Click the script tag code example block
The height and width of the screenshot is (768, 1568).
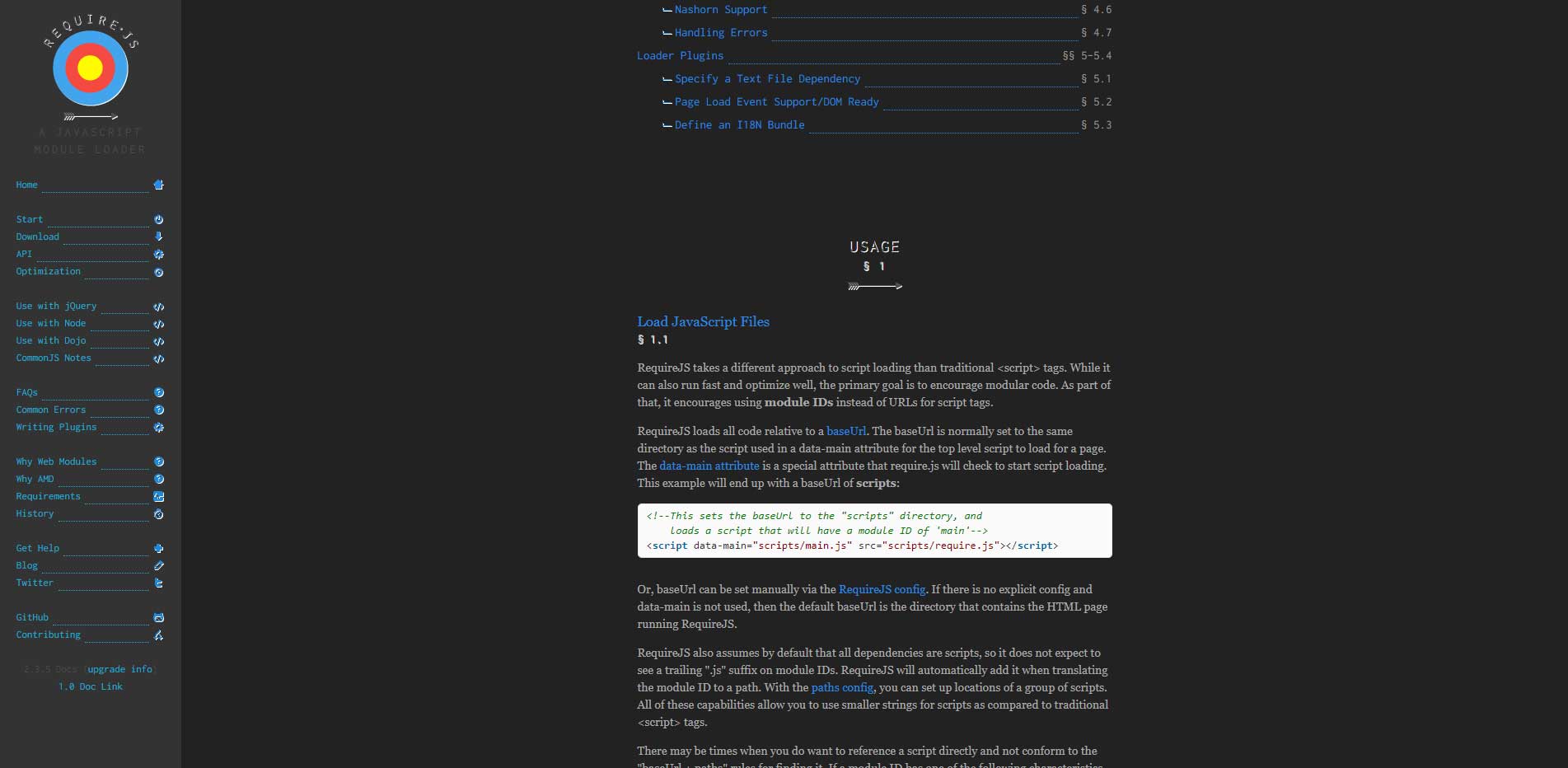(x=874, y=531)
